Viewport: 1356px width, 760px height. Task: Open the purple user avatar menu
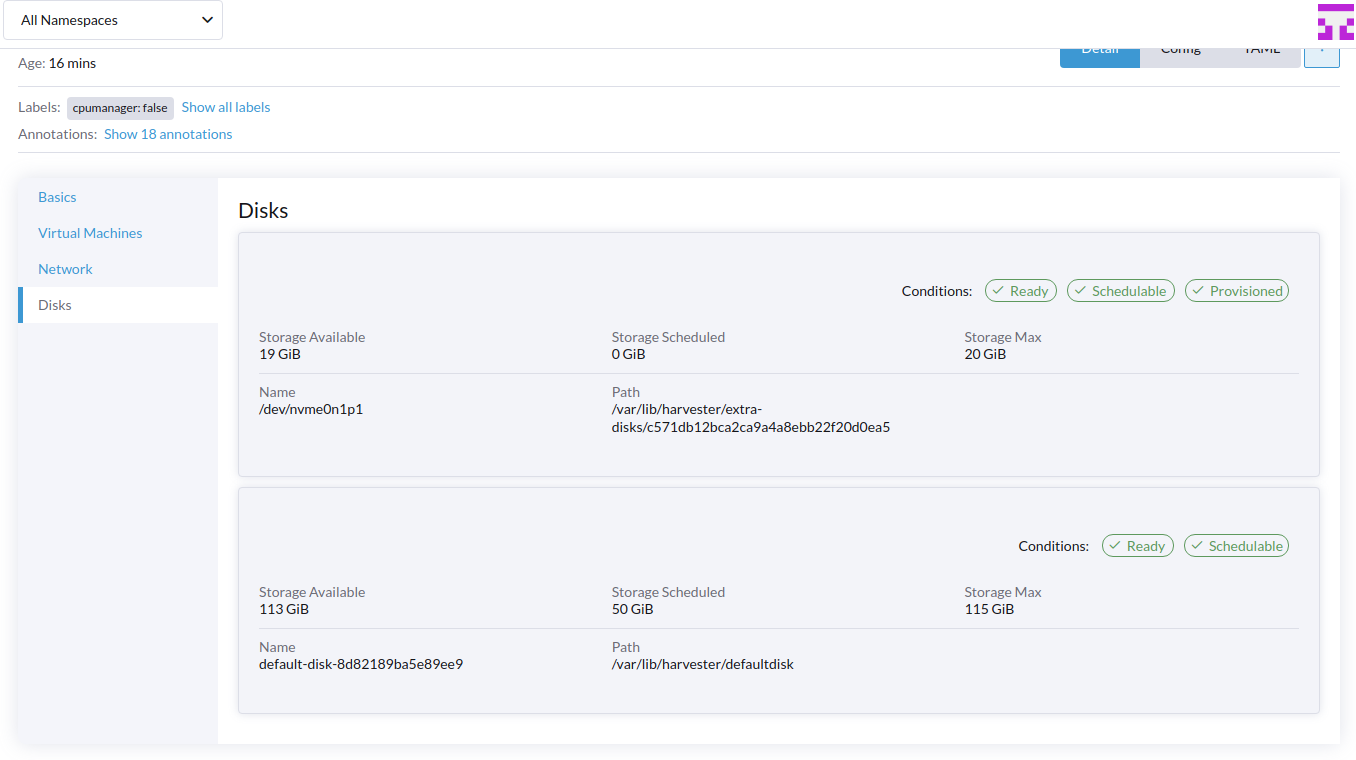pyautogui.click(x=1335, y=22)
